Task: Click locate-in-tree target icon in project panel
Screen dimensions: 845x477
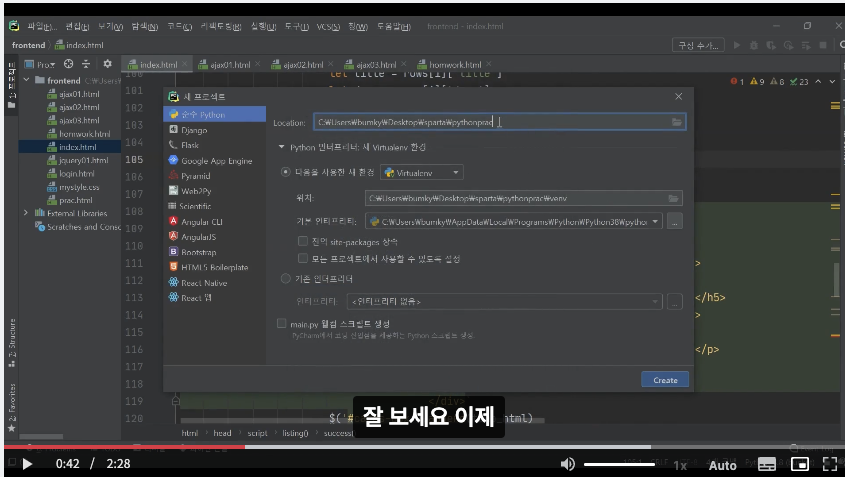Action: click(68, 64)
